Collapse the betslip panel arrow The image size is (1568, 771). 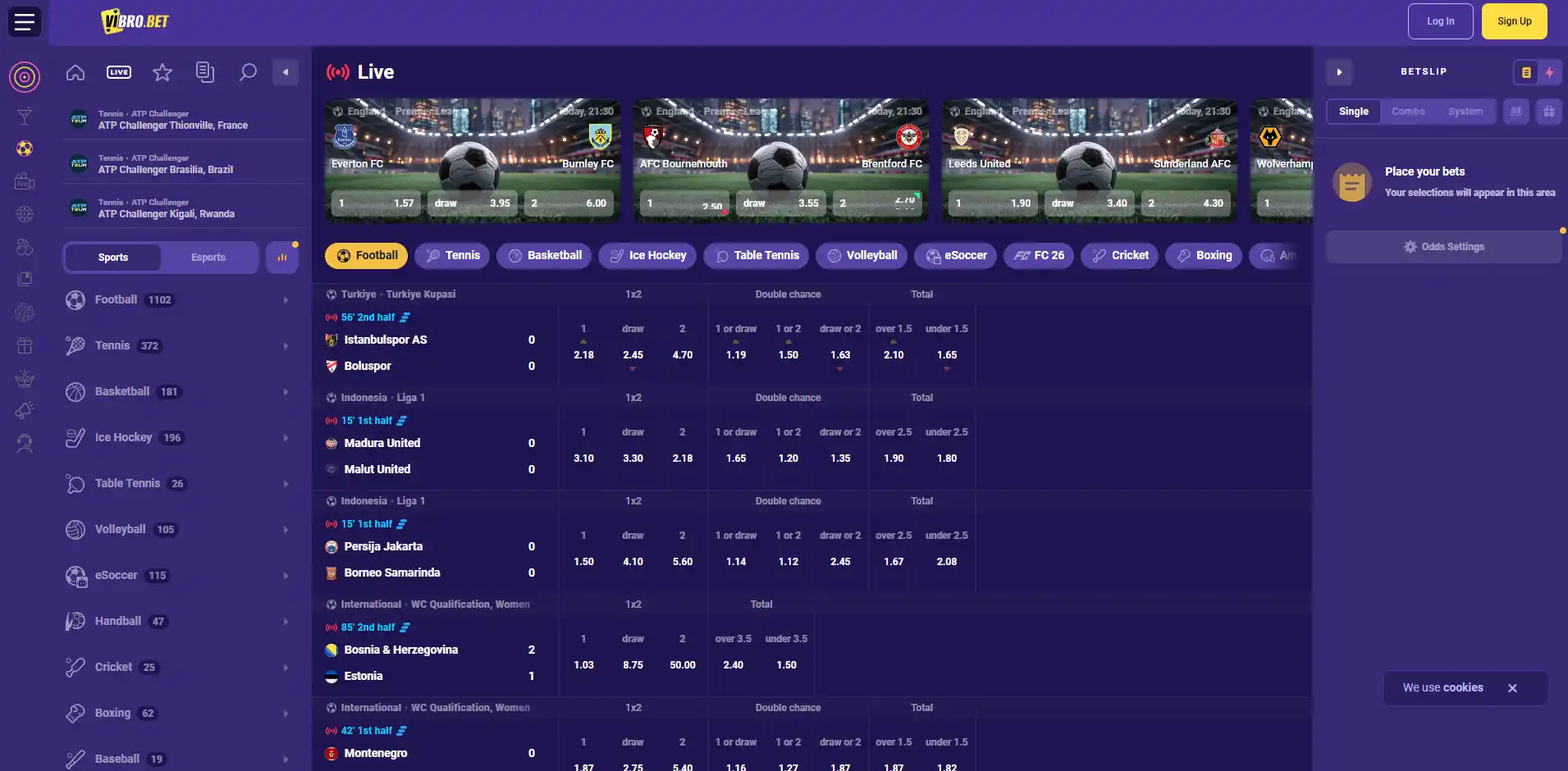pos(1339,72)
